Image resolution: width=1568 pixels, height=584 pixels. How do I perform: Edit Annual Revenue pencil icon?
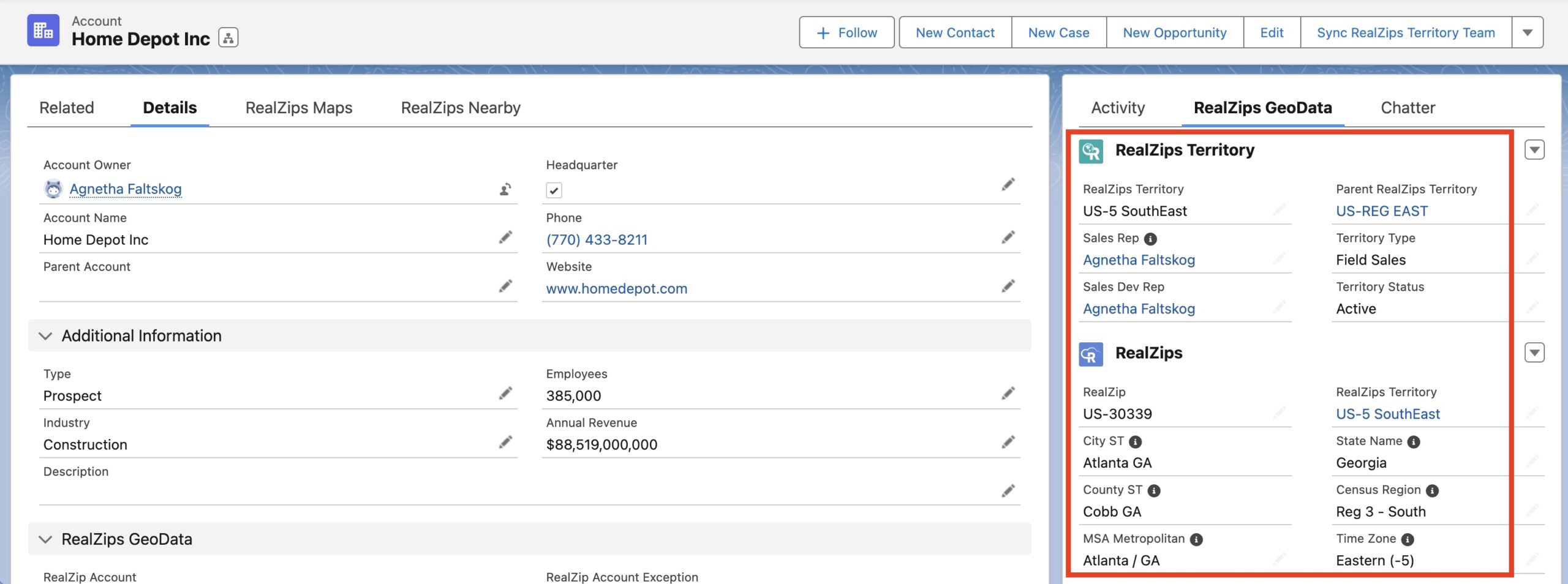point(1008,442)
